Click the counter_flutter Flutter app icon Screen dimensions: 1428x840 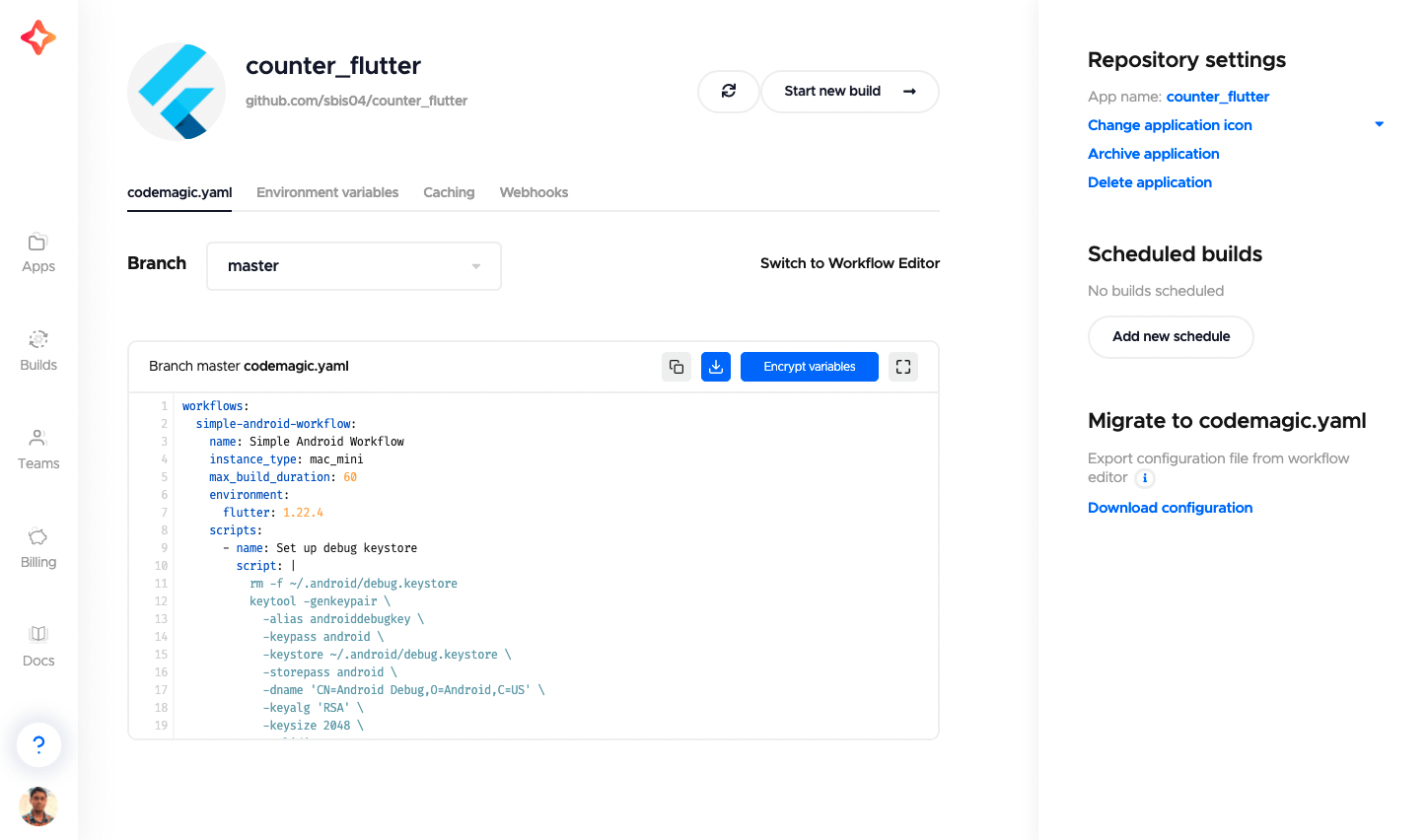(x=177, y=92)
